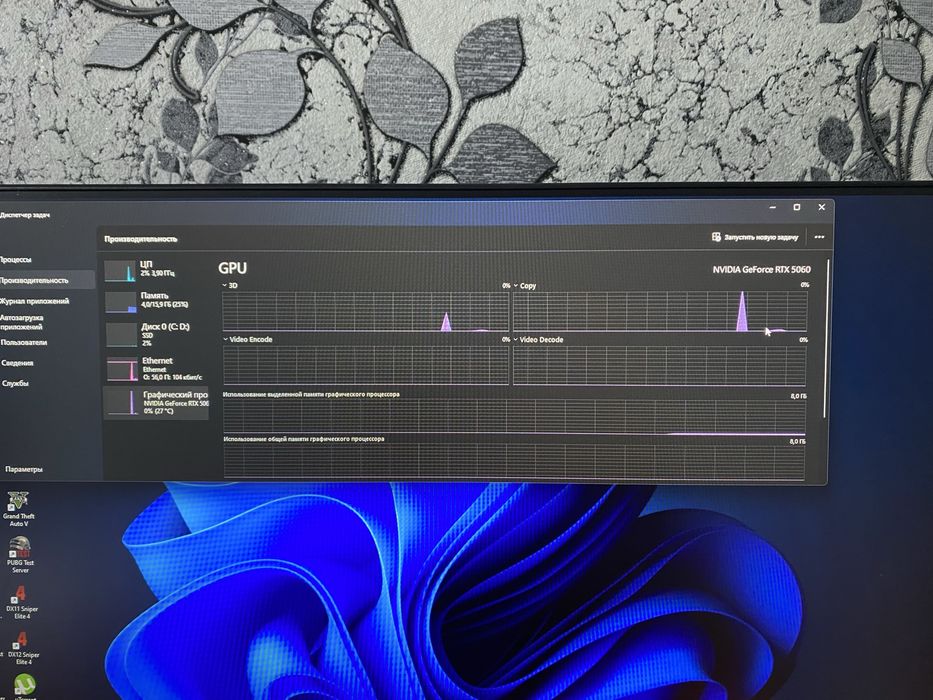Click the large GPU heading
Image resolution: width=933 pixels, height=700 pixels.
233,268
